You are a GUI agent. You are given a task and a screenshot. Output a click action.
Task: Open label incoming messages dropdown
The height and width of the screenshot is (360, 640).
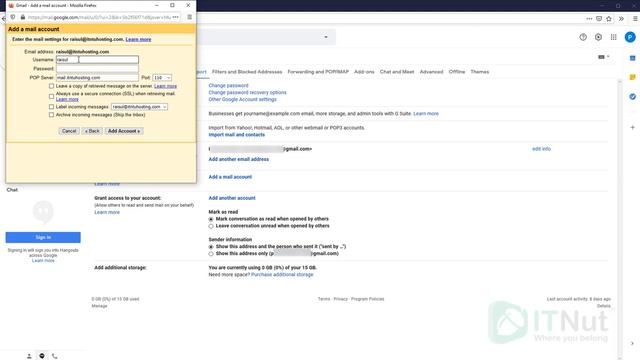pos(139,107)
